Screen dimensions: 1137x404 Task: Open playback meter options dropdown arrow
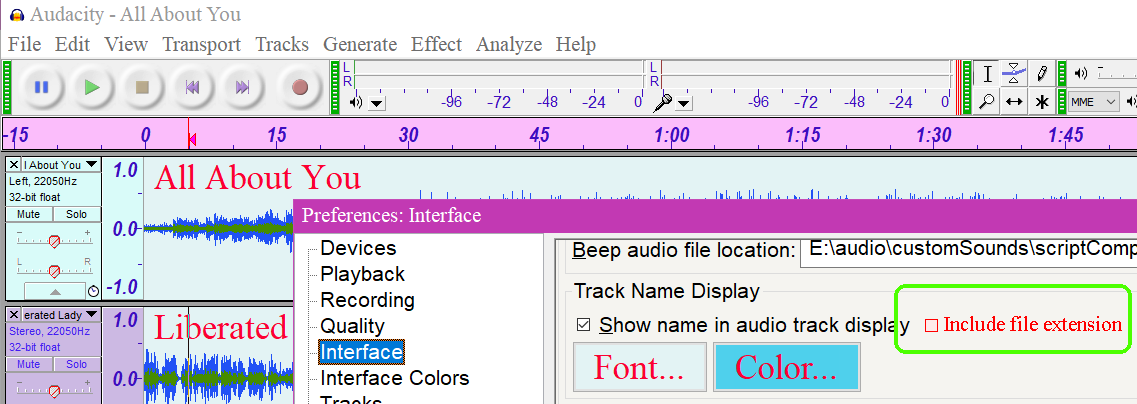click(x=376, y=103)
